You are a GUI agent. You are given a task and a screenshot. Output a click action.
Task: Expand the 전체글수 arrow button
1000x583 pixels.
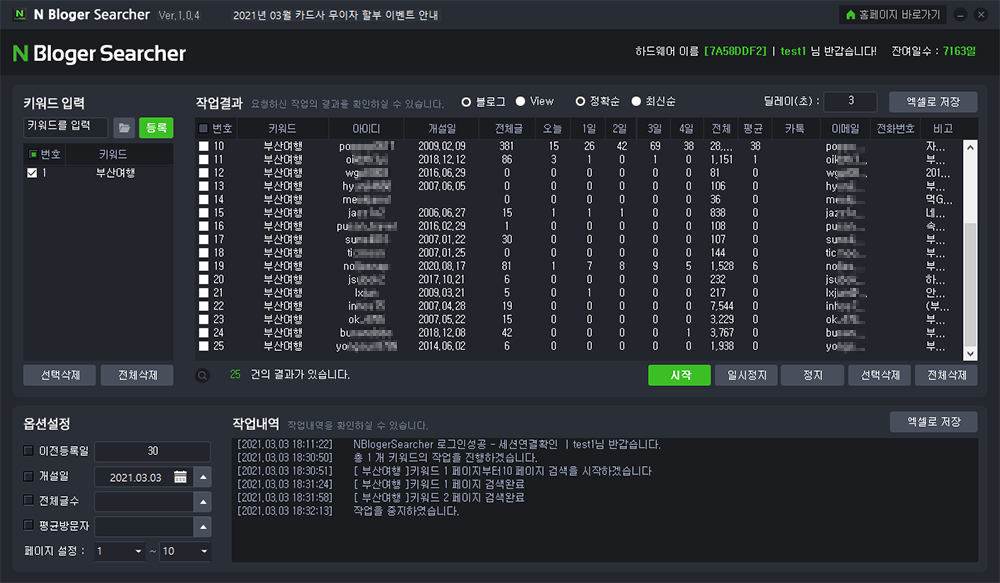tap(203, 502)
